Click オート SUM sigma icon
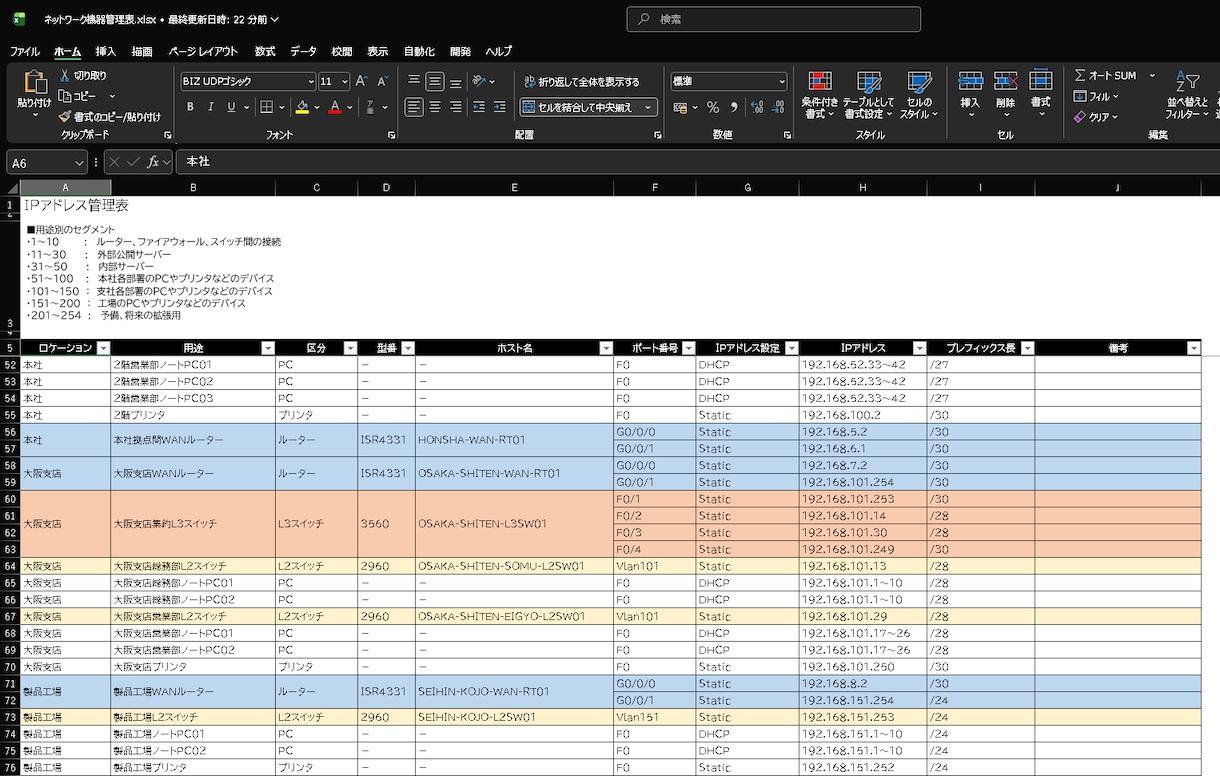1220x776 pixels. [1080, 76]
